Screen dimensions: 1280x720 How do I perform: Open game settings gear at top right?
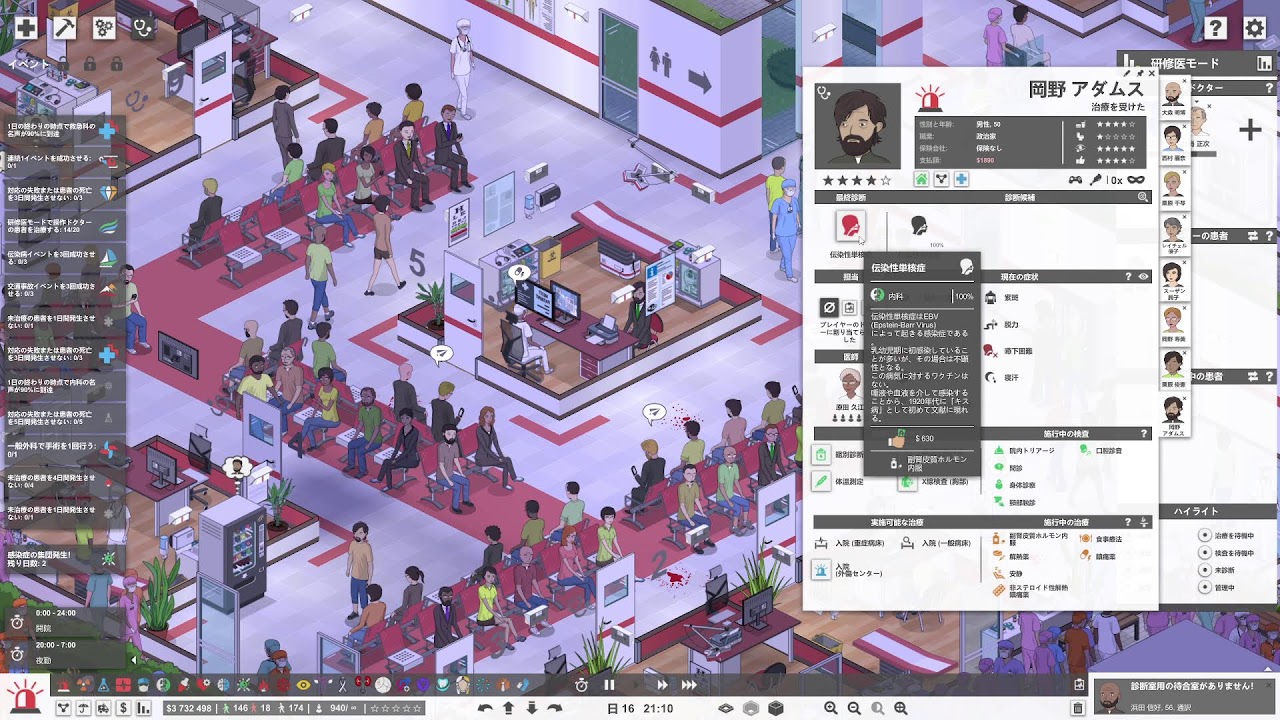point(1255,28)
